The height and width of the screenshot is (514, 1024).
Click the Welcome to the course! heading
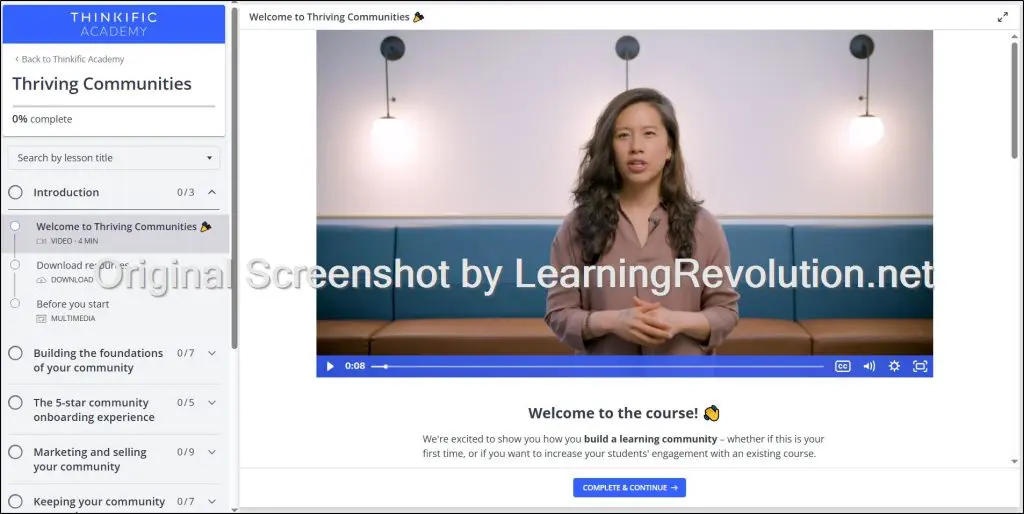pyautogui.click(x=624, y=413)
